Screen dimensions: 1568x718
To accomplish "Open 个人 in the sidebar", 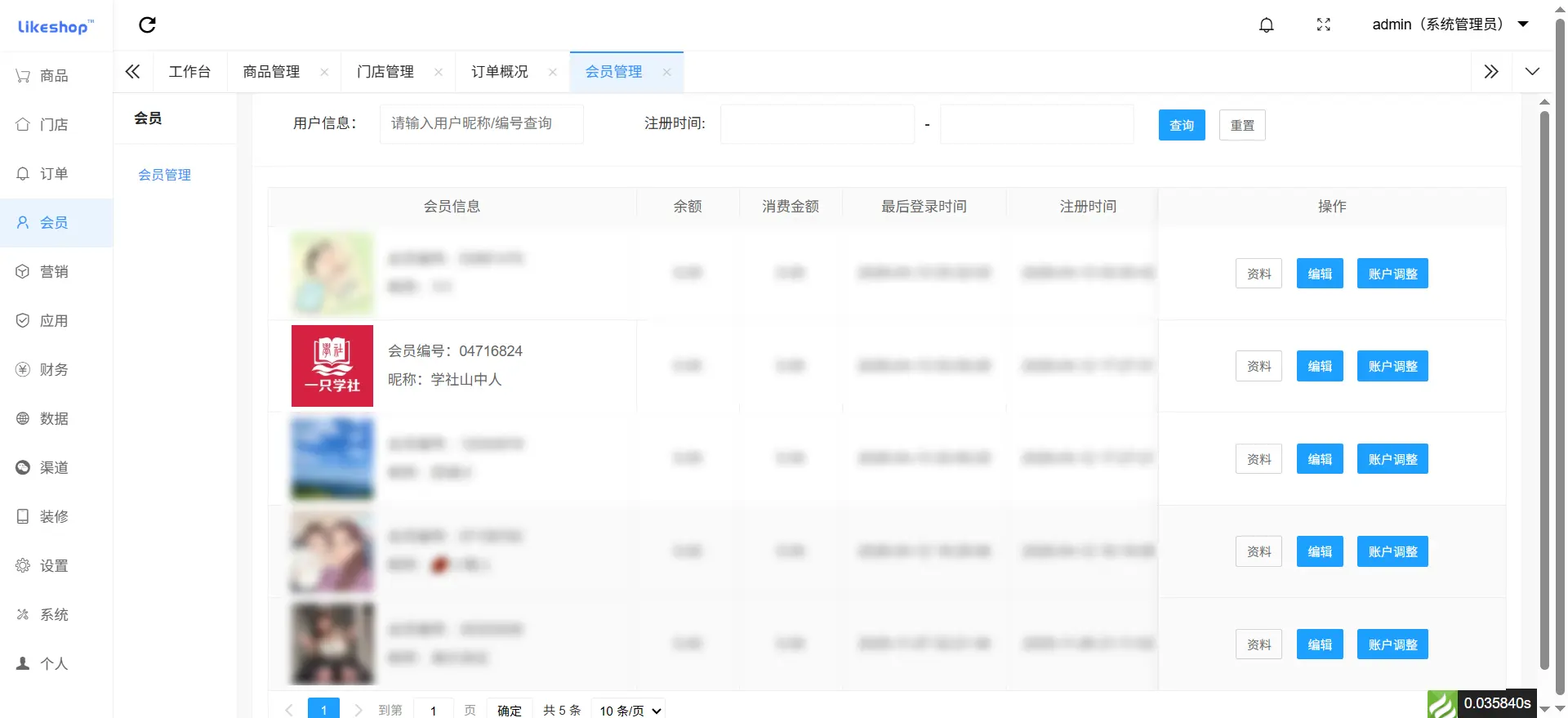I will [x=56, y=664].
